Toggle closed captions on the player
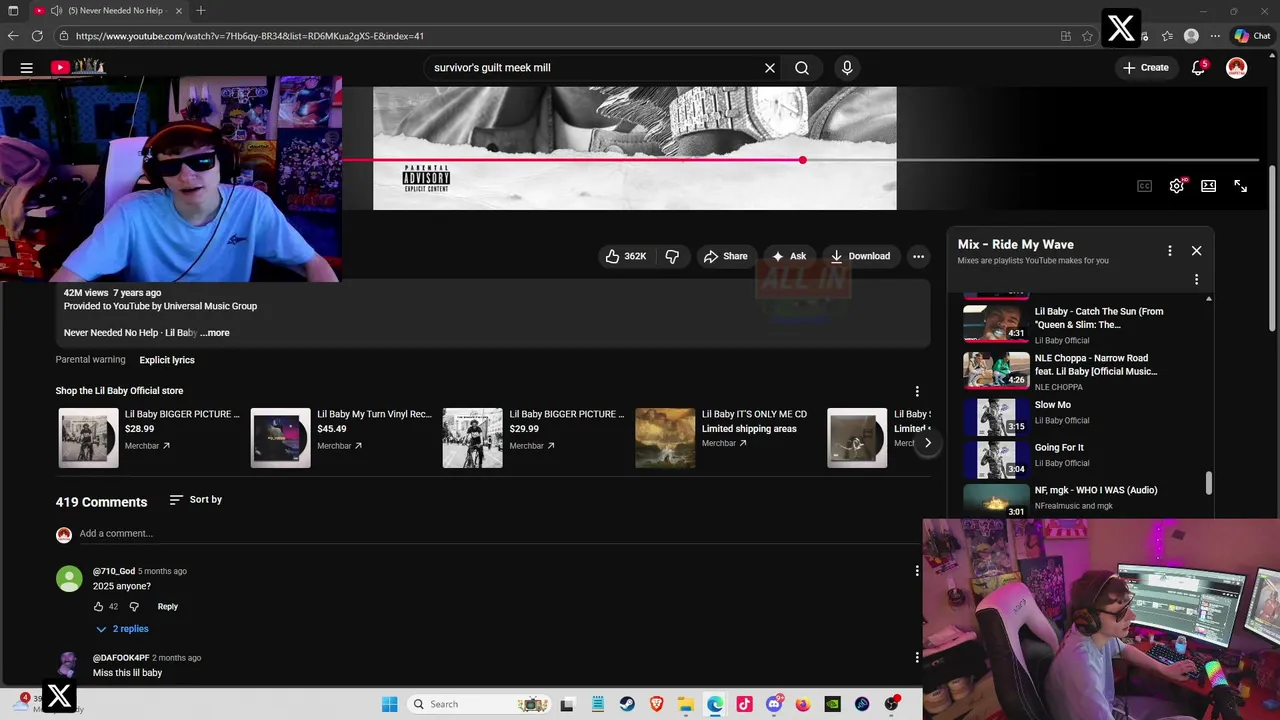The width and height of the screenshot is (1280, 720). pos(1145,186)
